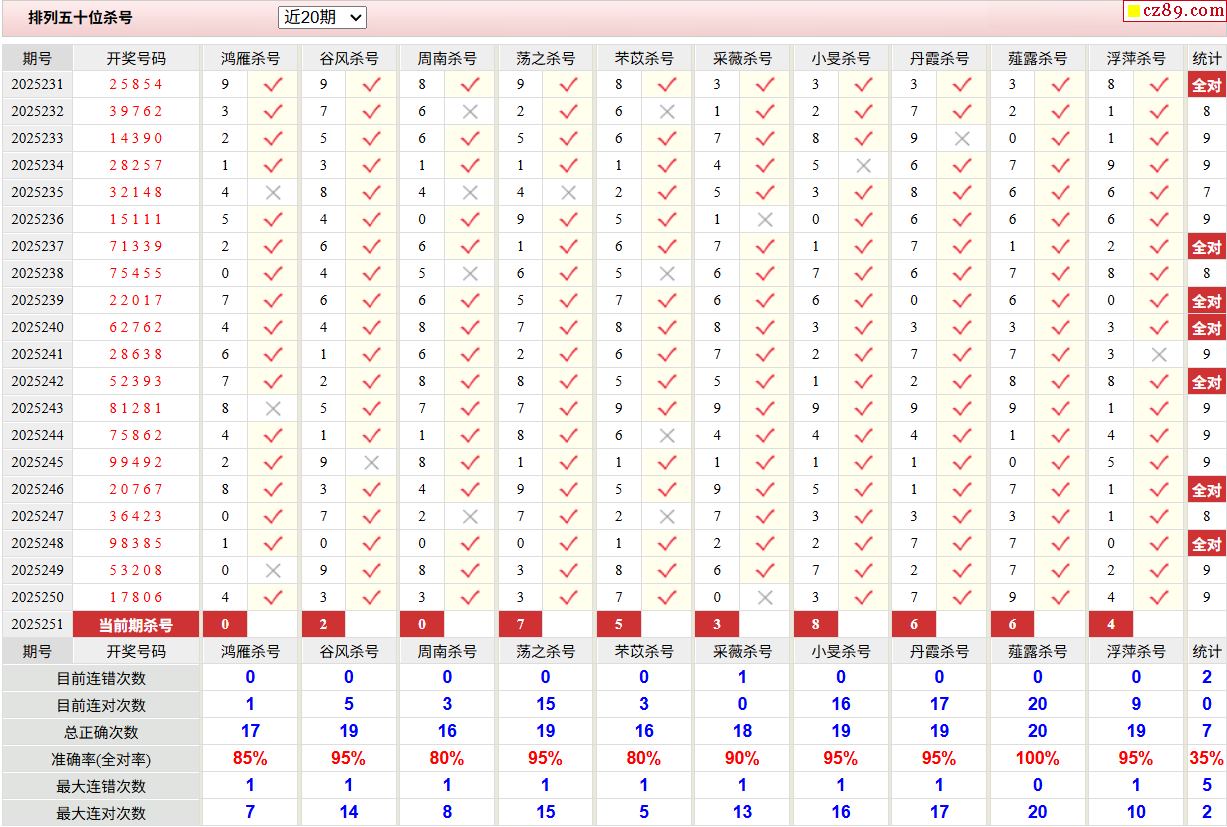
Task: Click the 85% accuracy value for 鸿雁杀号
Action: point(250,759)
